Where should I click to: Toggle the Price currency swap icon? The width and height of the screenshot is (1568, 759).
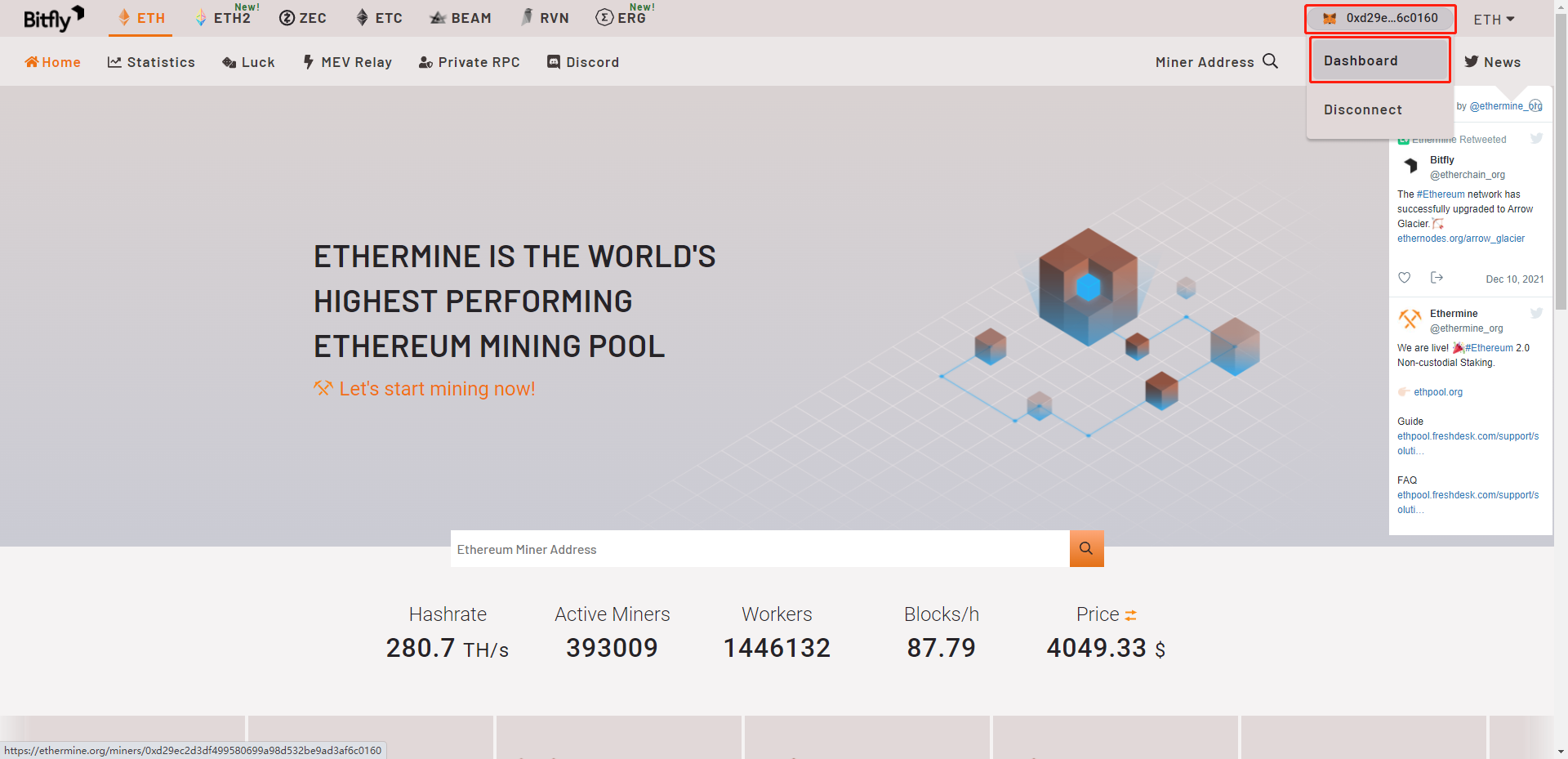tap(1130, 615)
